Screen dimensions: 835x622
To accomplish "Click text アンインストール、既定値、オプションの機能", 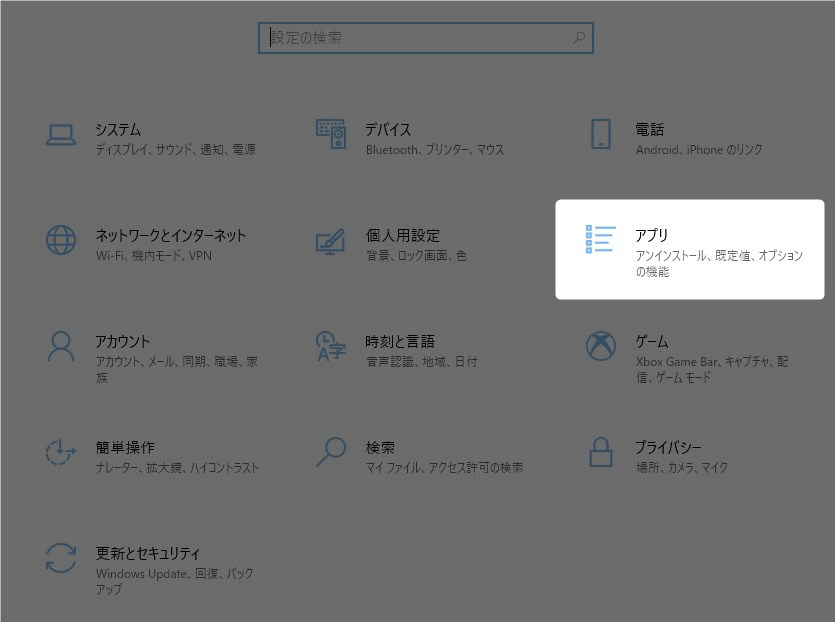I will pyautogui.click(x=719, y=264).
